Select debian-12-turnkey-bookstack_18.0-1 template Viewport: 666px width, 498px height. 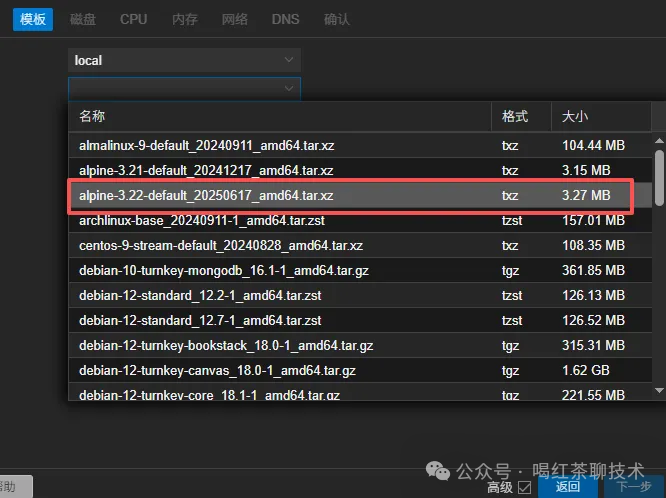click(x=360, y=345)
